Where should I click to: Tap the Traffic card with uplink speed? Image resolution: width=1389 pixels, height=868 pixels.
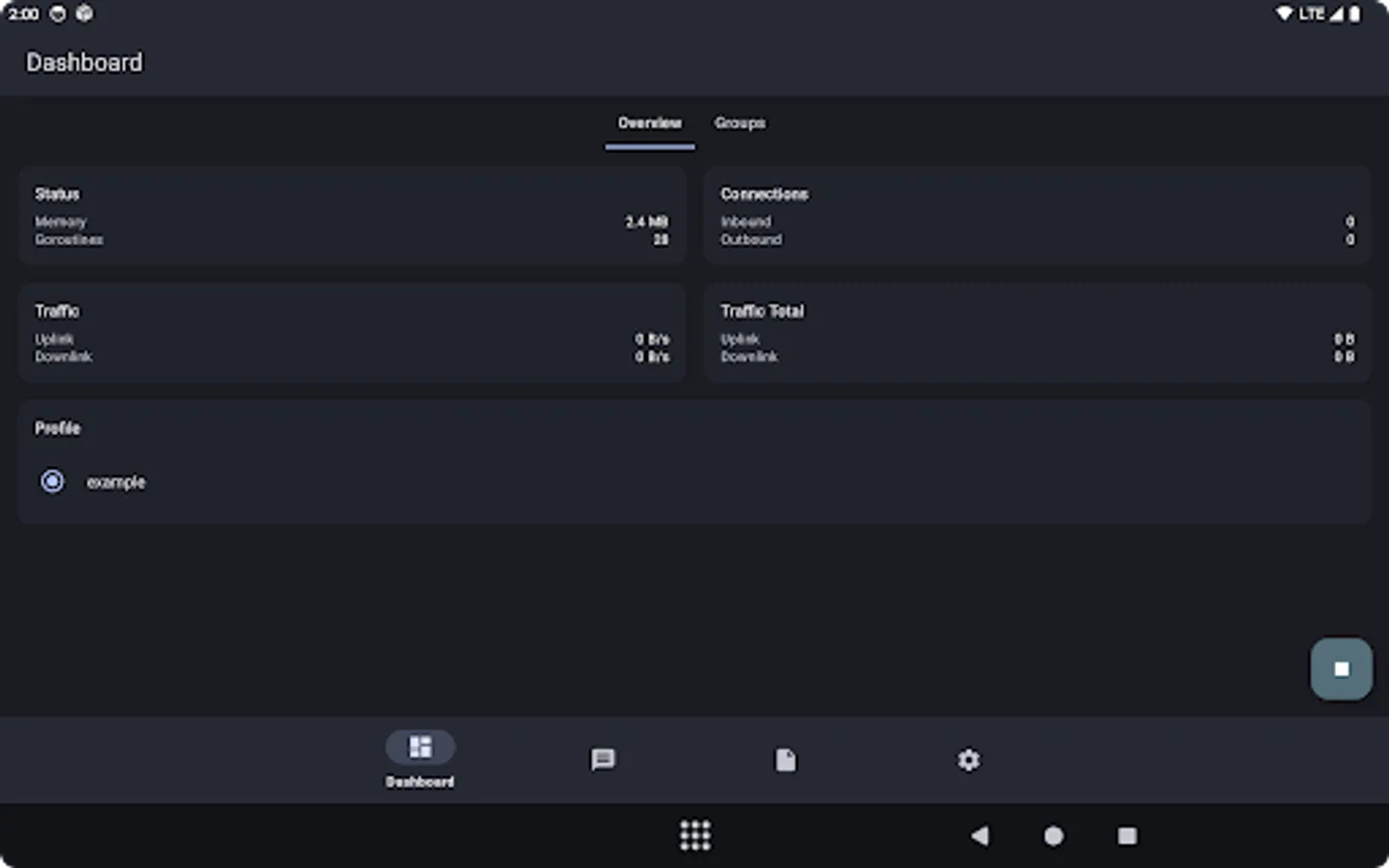(352, 333)
